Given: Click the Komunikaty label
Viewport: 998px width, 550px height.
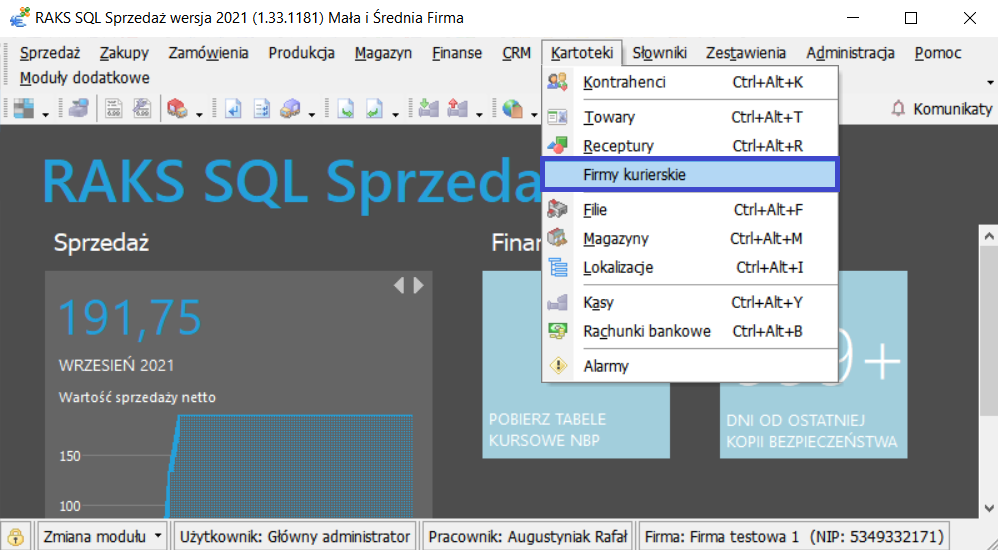Looking at the screenshot, I should coord(953,109).
